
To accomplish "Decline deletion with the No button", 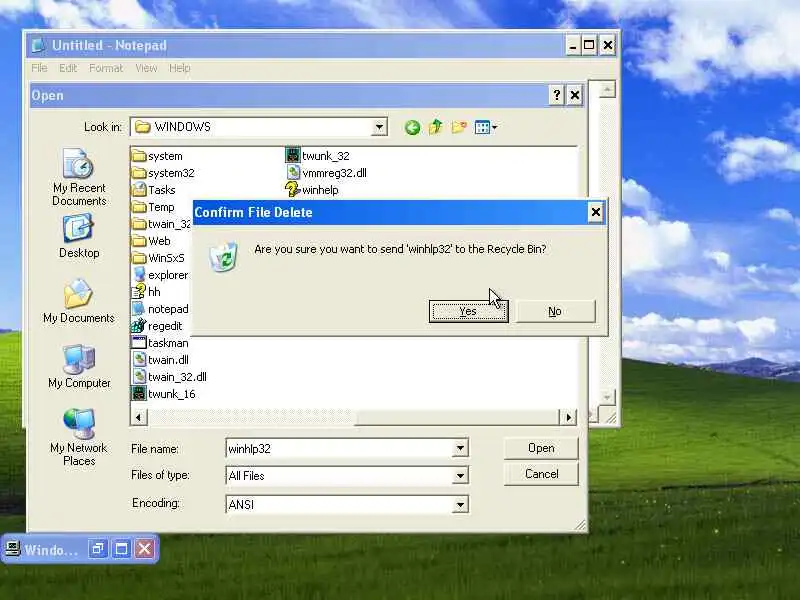I will coord(555,311).
